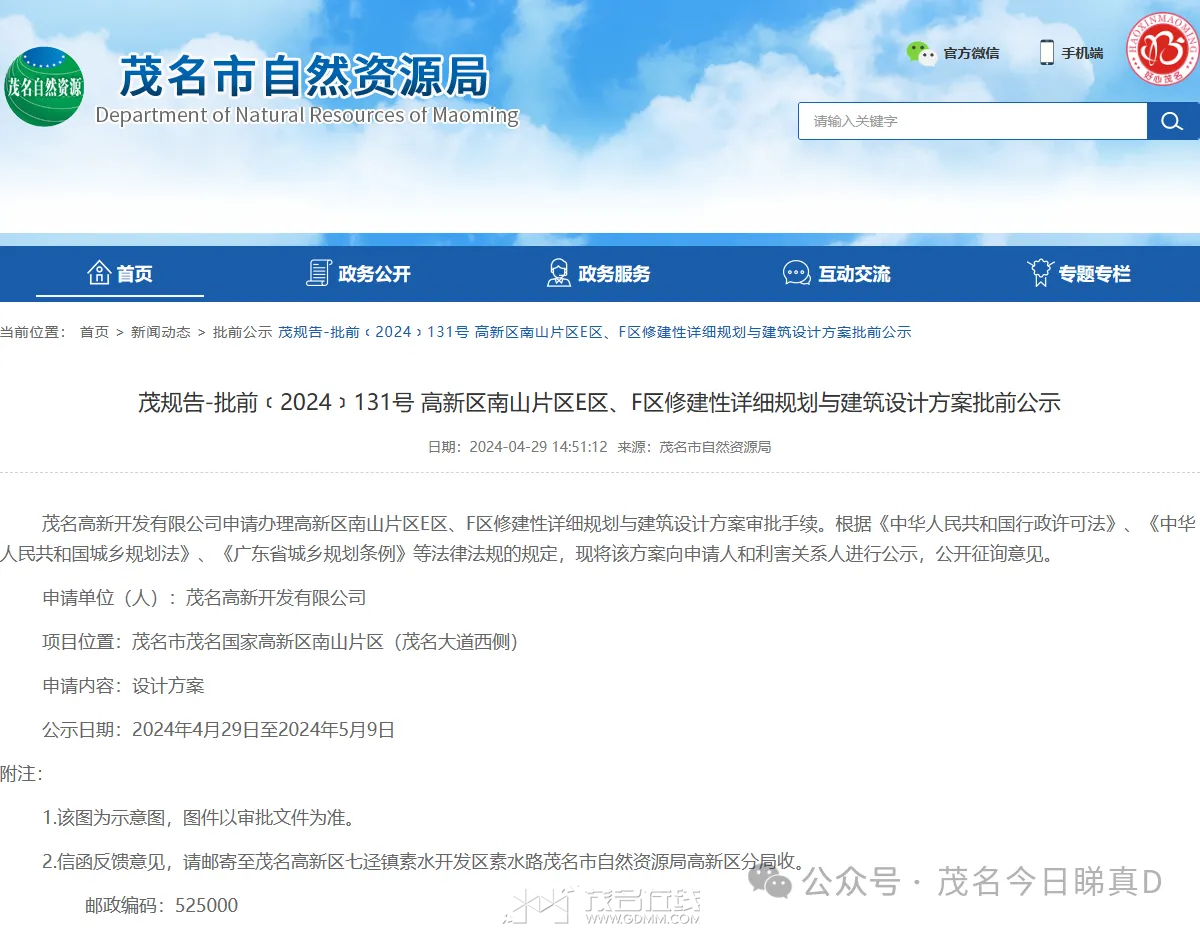Open the 政务公开 navigation menu
Image resolution: width=1200 pixels, height=929 pixels.
pos(374,274)
